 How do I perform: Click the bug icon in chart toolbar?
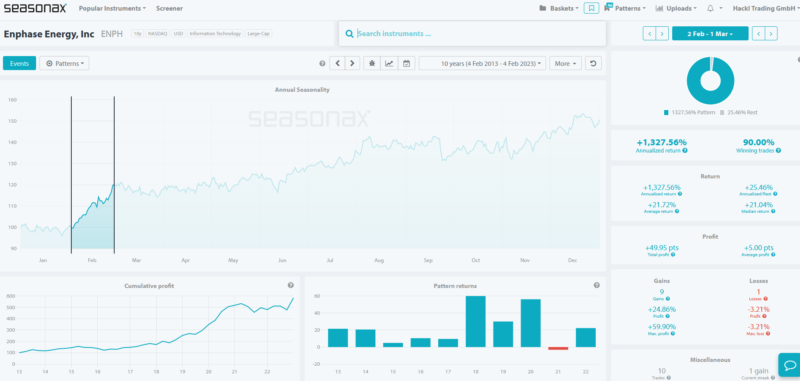tap(372, 64)
